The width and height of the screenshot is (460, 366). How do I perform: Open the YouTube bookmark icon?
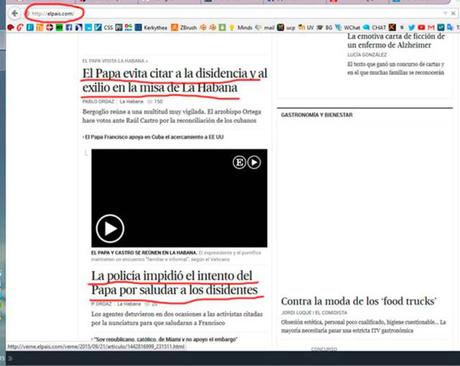(x=421, y=27)
